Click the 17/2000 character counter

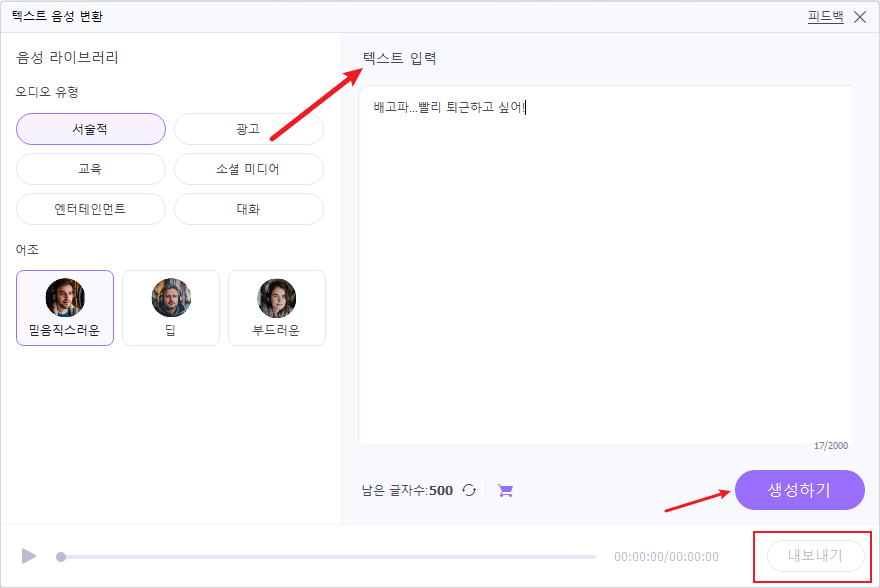click(x=831, y=445)
